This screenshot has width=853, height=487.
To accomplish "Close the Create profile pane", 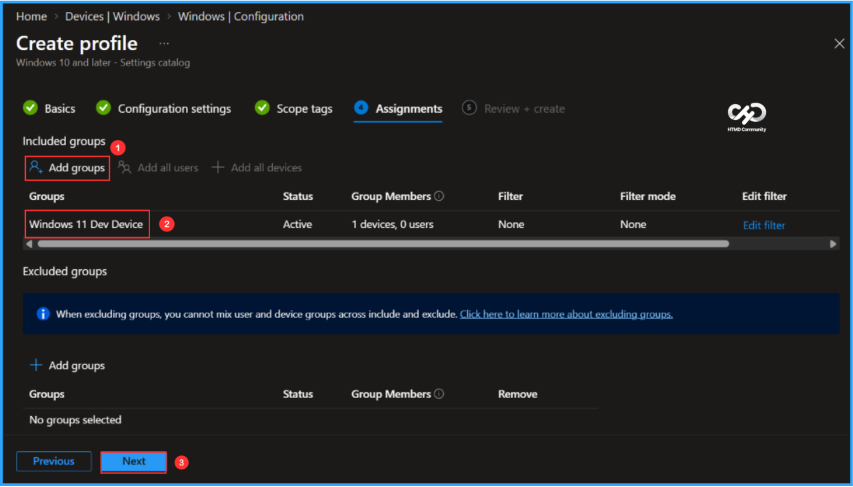I will pyautogui.click(x=839, y=44).
